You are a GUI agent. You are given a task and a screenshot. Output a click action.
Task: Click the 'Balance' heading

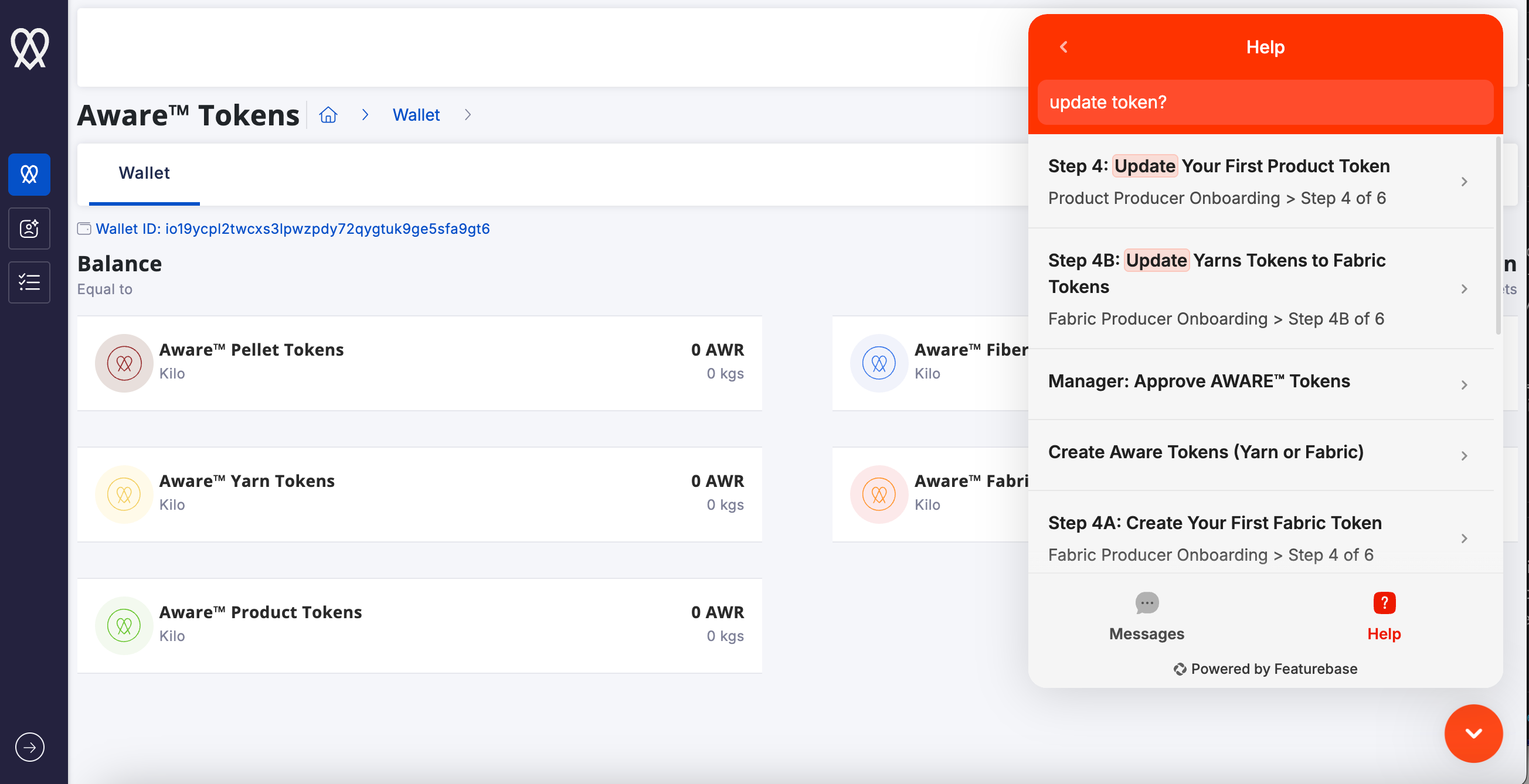(119, 263)
